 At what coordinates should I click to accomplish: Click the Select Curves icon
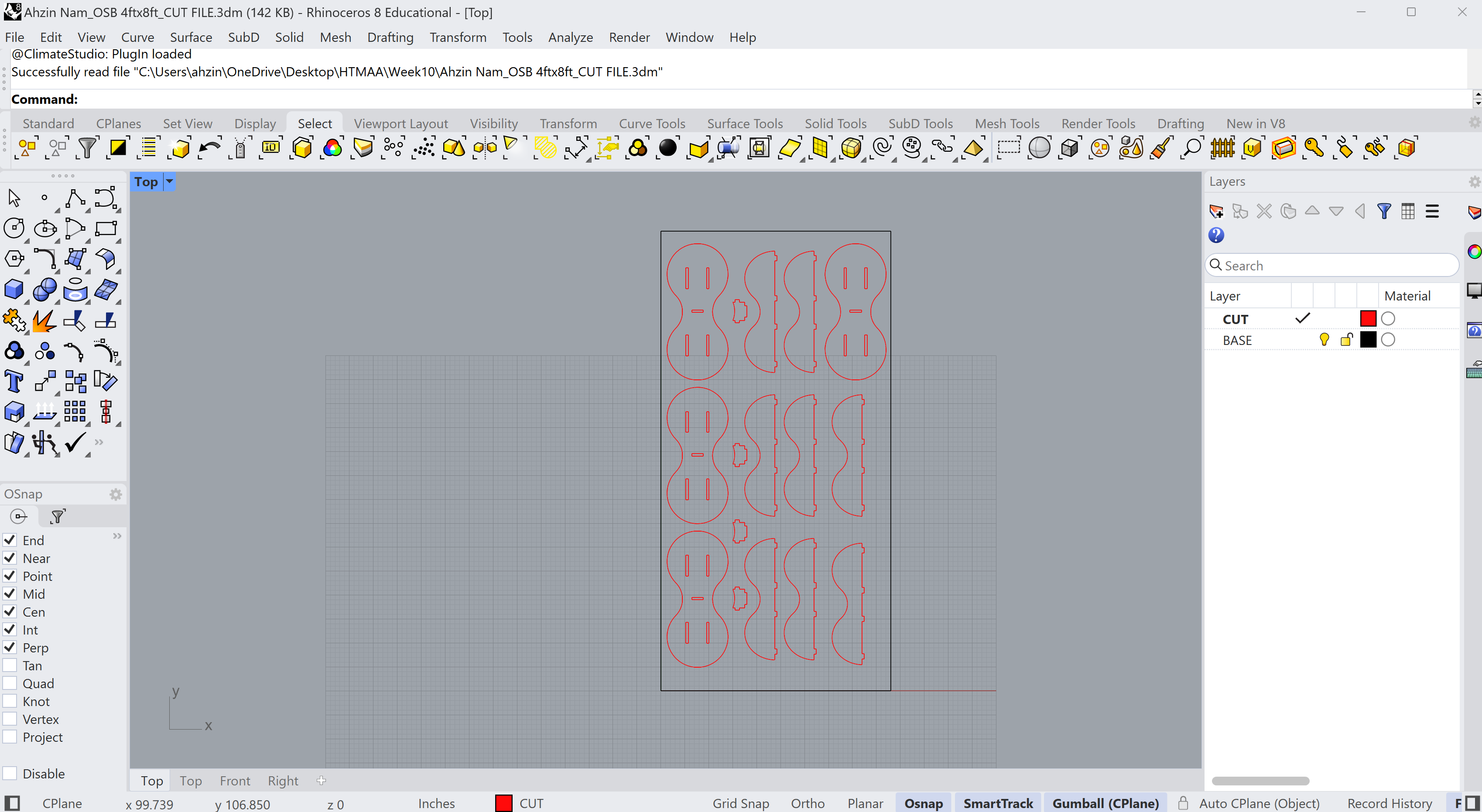[882, 148]
